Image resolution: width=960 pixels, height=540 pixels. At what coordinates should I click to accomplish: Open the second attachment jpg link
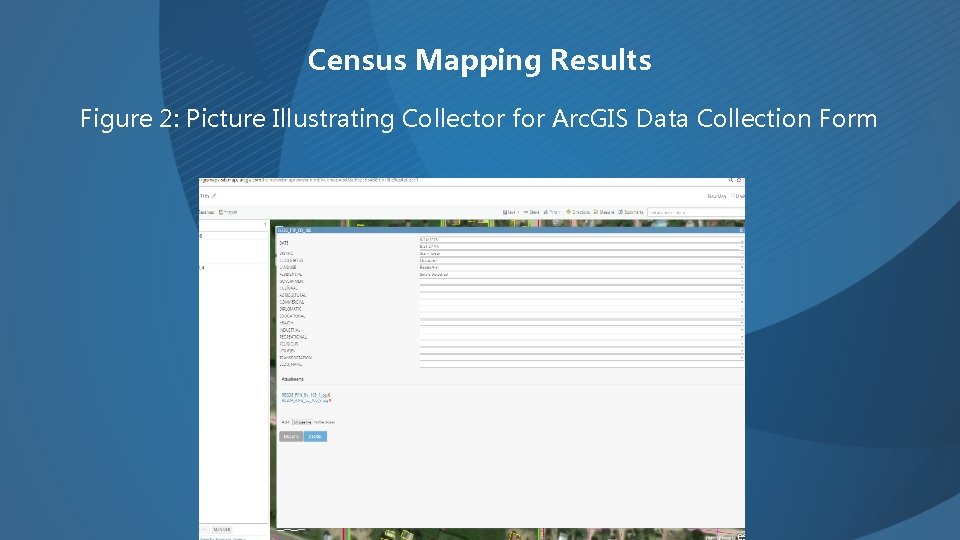coord(304,401)
